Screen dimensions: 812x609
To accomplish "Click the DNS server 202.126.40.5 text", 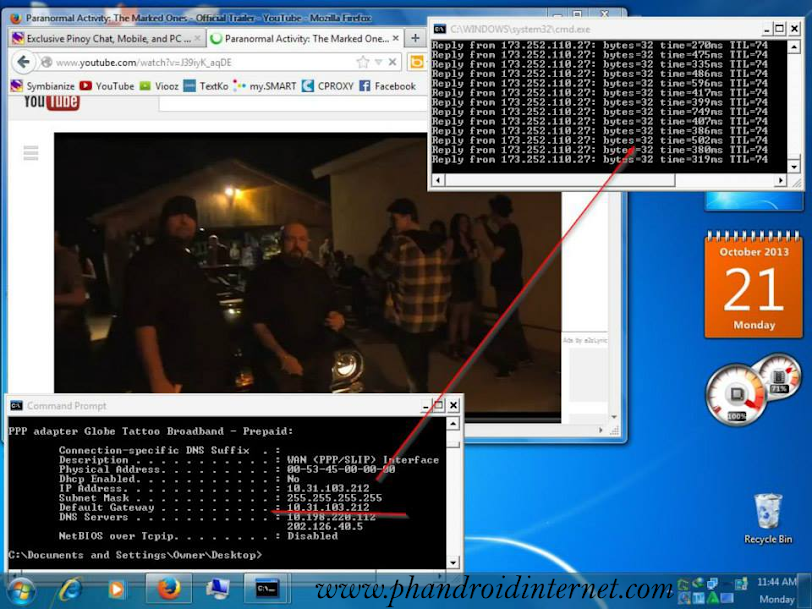I will [325, 526].
